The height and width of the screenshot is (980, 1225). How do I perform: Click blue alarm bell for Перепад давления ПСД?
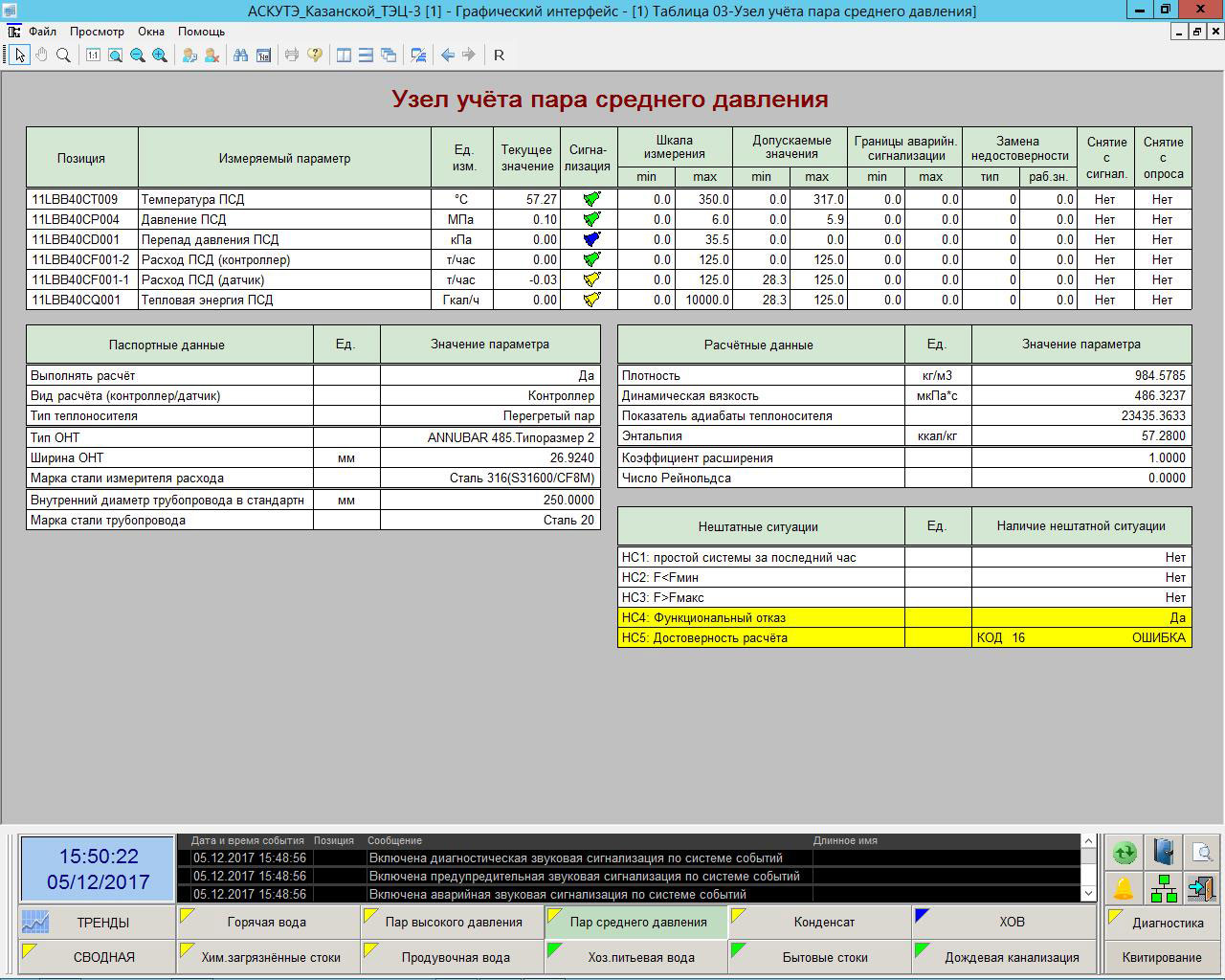click(591, 239)
